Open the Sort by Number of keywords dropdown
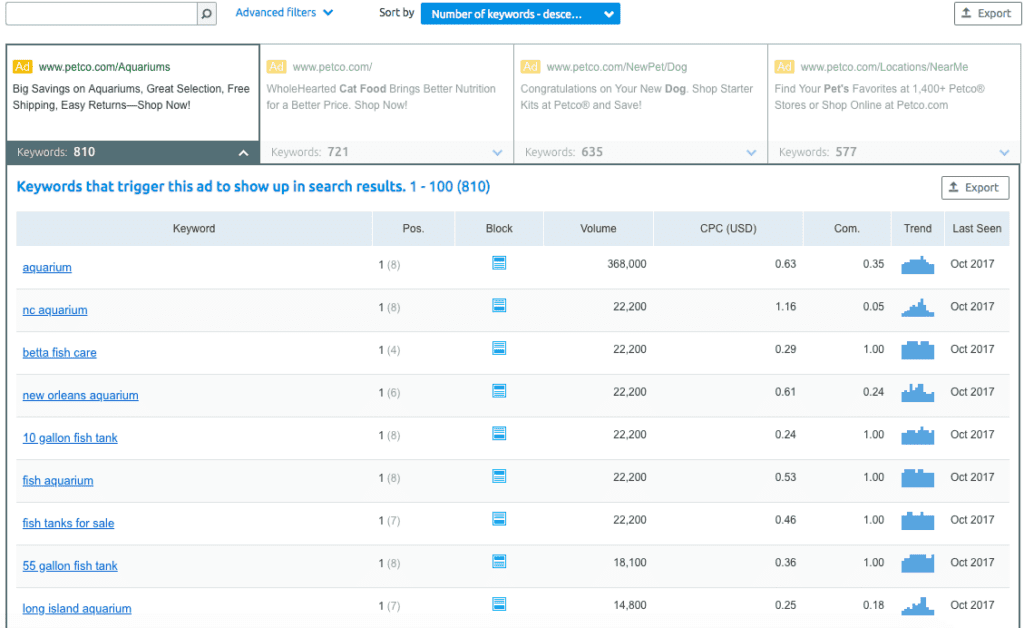 520,14
